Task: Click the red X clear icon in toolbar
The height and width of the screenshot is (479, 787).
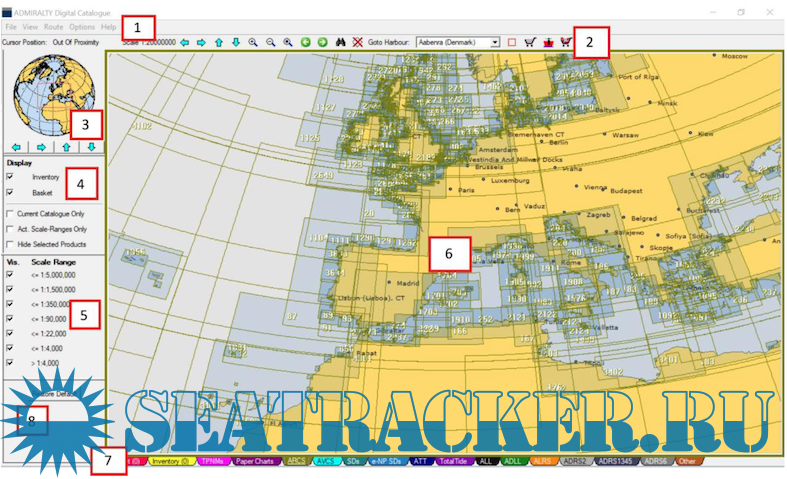Action: [357, 43]
